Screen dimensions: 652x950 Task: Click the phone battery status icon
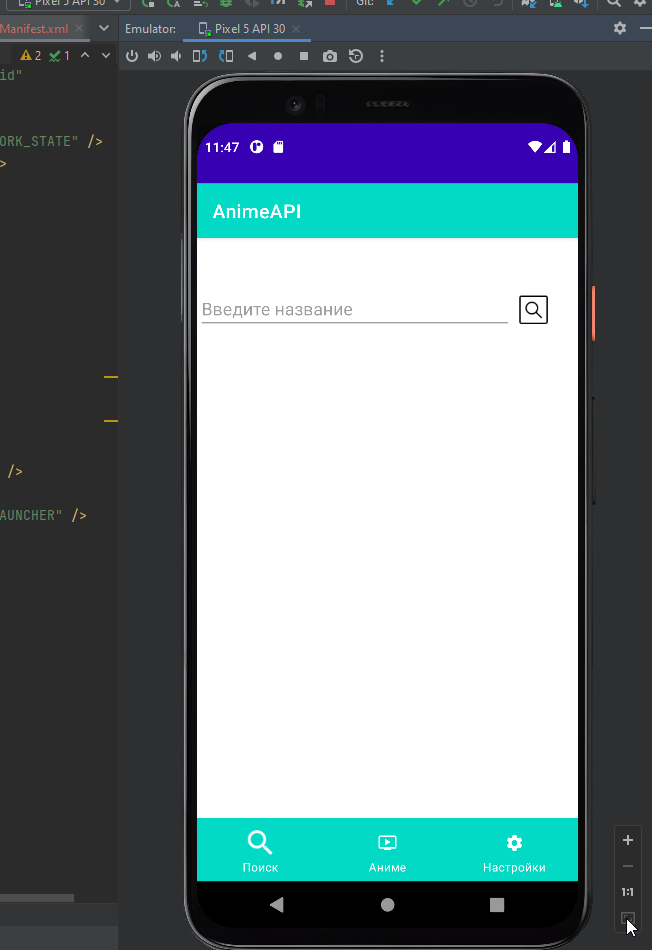coord(566,147)
